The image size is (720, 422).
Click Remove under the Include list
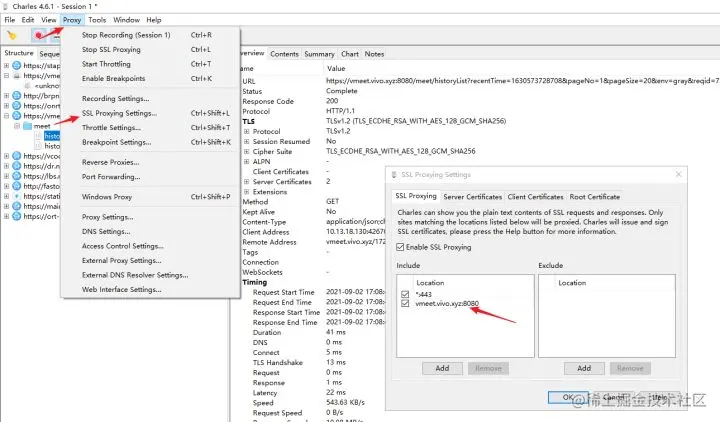coord(488,368)
